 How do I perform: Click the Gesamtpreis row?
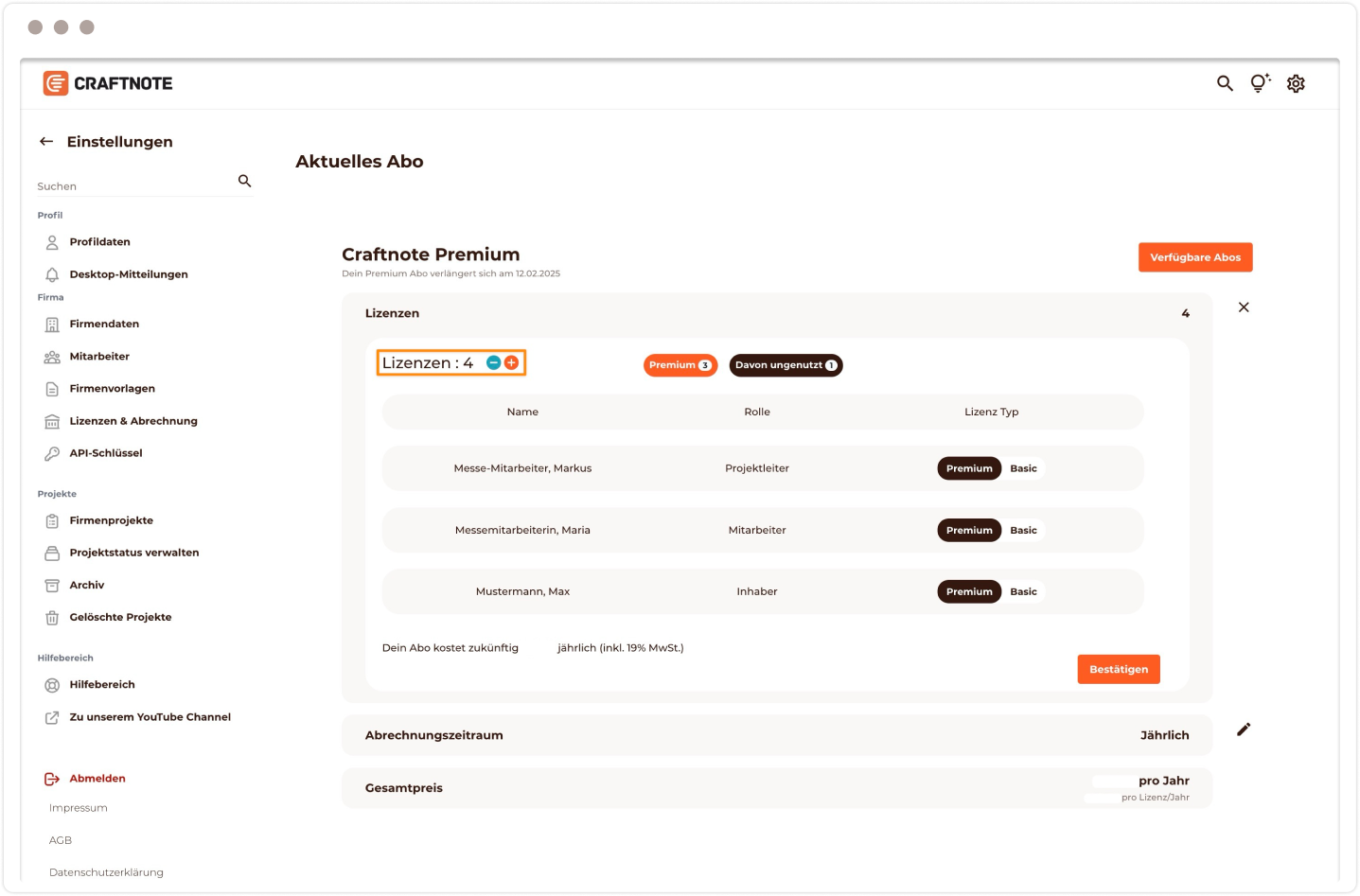777,788
